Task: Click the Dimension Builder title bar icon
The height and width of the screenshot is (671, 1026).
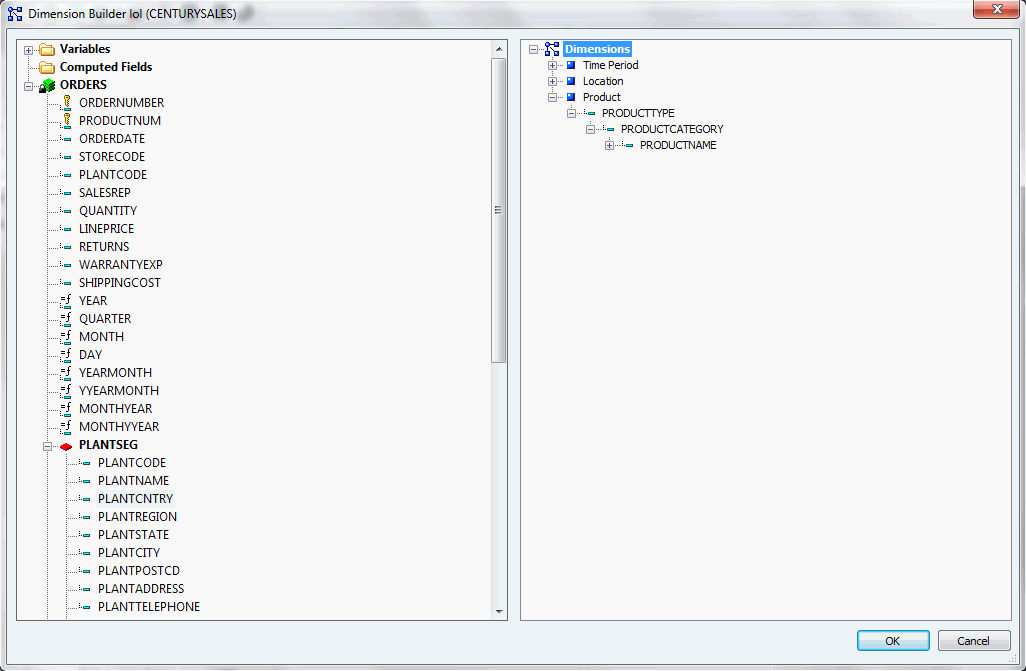Action: pos(15,14)
